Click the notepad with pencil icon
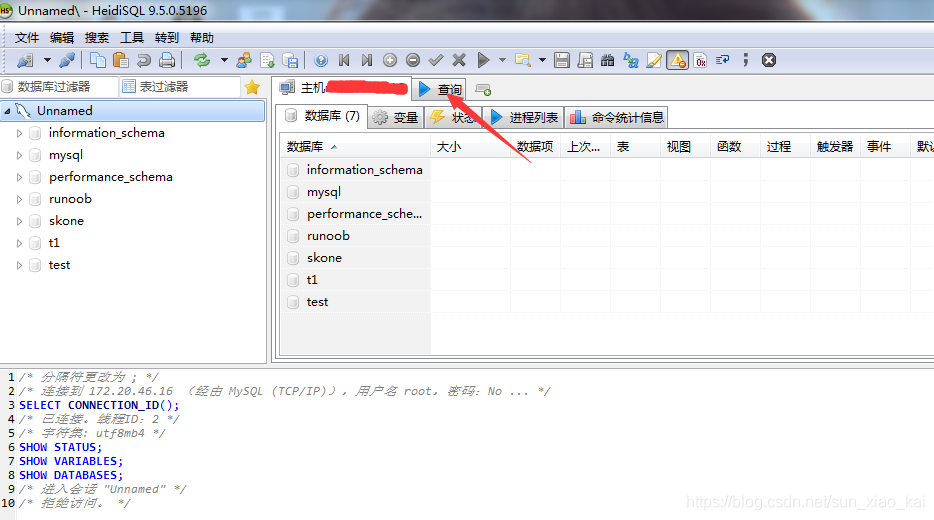This screenshot has height=520, width=934. pos(654,60)
